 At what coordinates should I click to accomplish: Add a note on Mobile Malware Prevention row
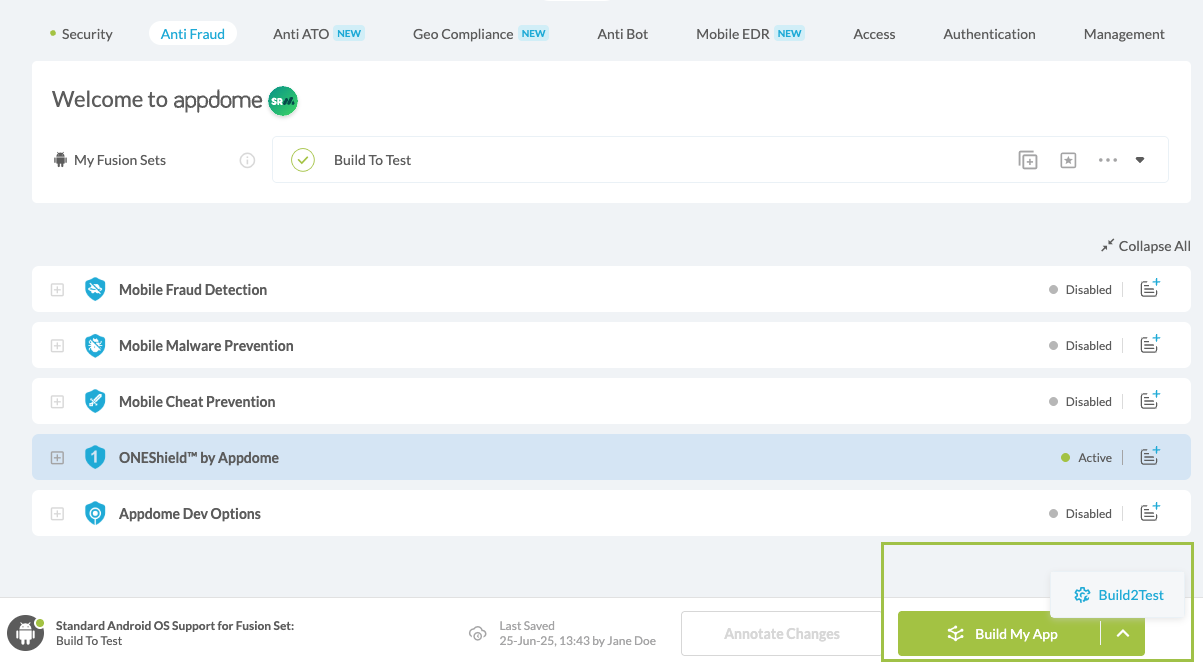click(x=1149, y=345)
